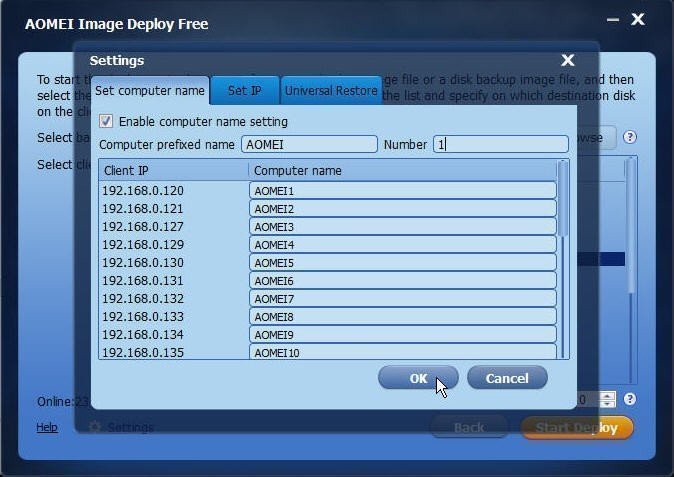The width and height of the screenshot is (674, 477).
Task: Edit the AOMEI2 computer name field
Action: tap(403, 208)
